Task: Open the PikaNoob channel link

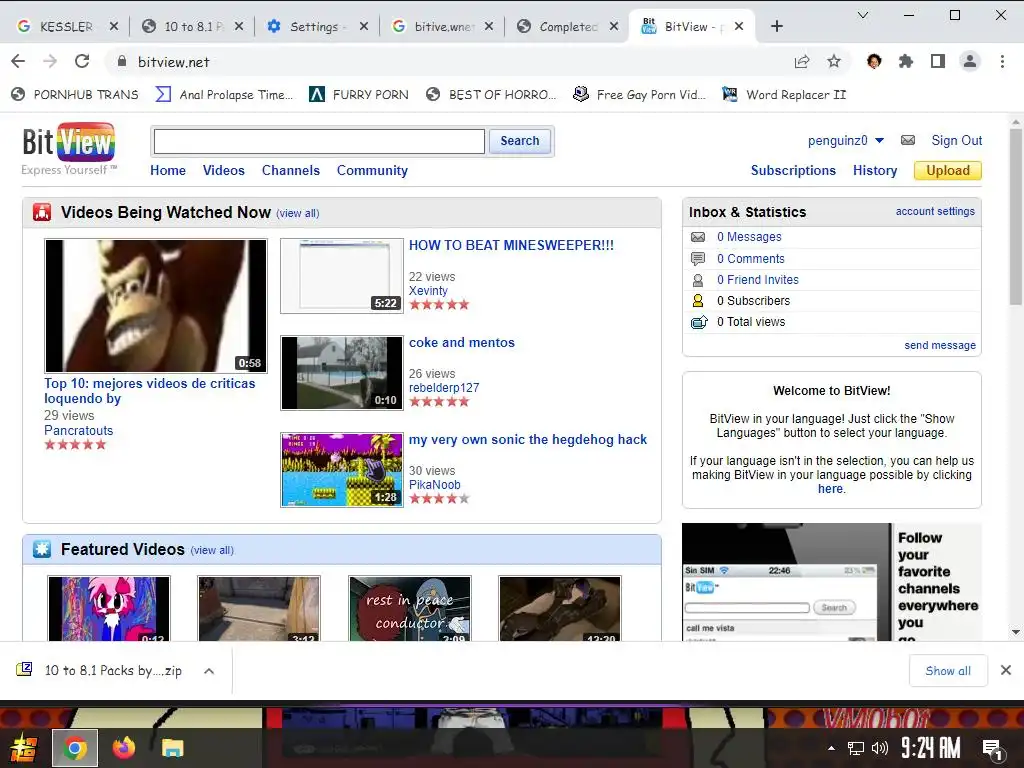Action: pos(434,485)
